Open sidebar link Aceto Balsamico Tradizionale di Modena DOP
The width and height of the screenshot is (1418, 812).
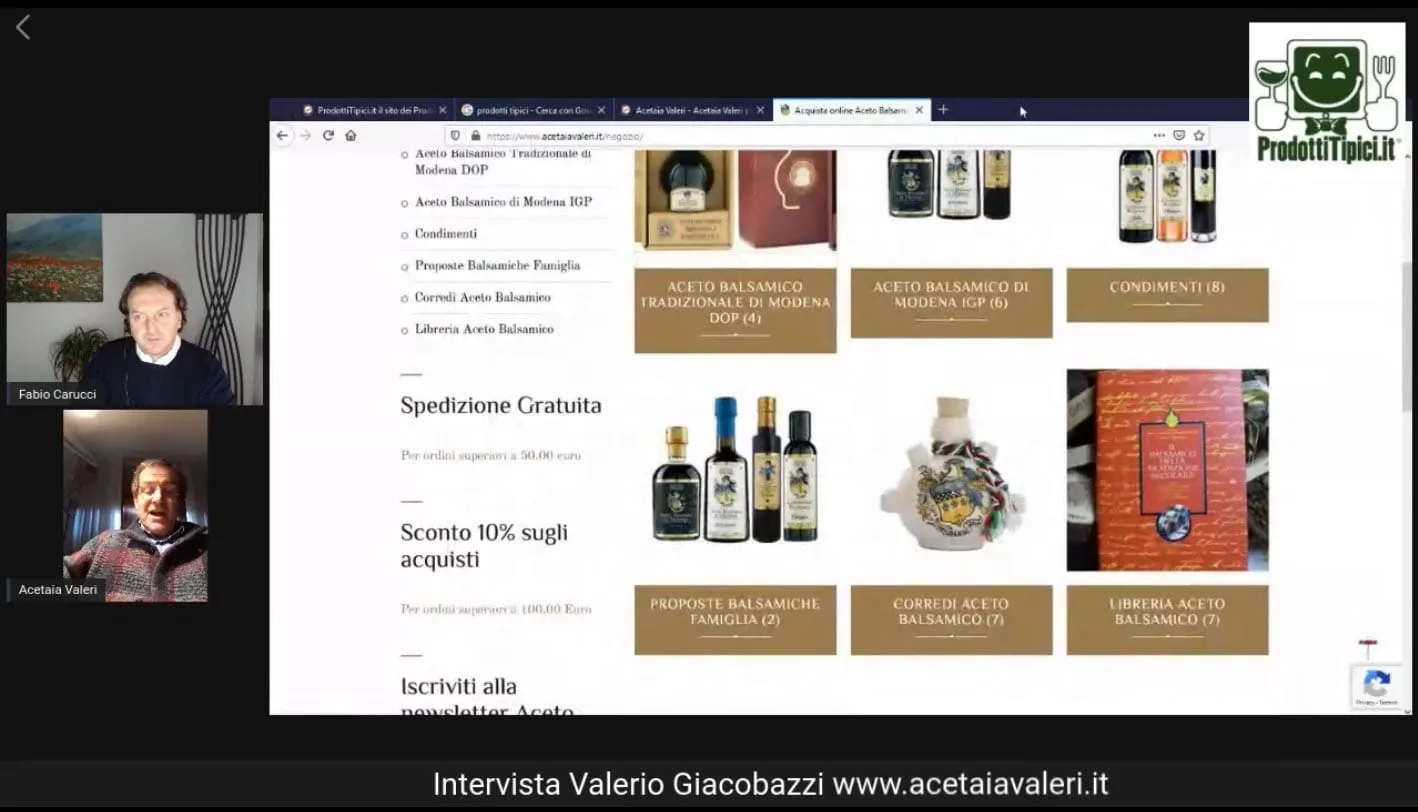click(x=503, y=162)
